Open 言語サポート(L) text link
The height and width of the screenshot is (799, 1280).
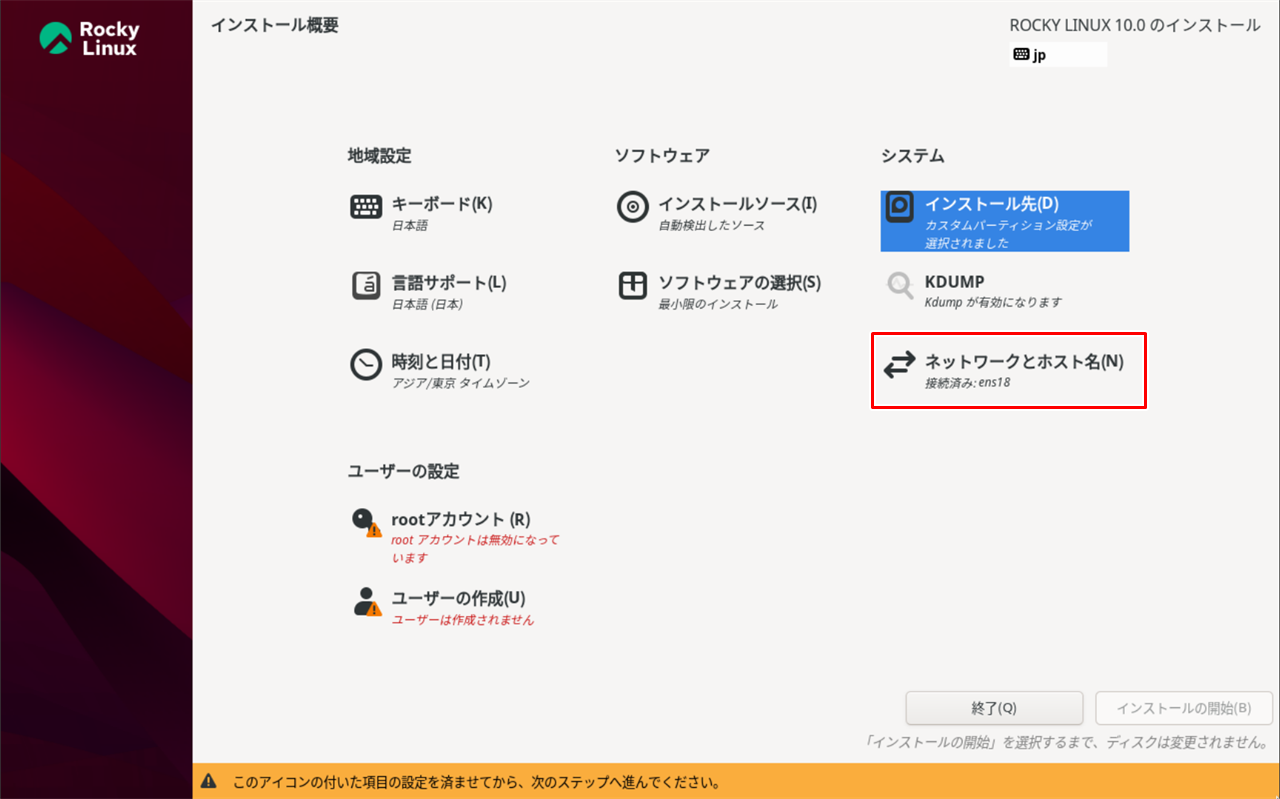448,283
